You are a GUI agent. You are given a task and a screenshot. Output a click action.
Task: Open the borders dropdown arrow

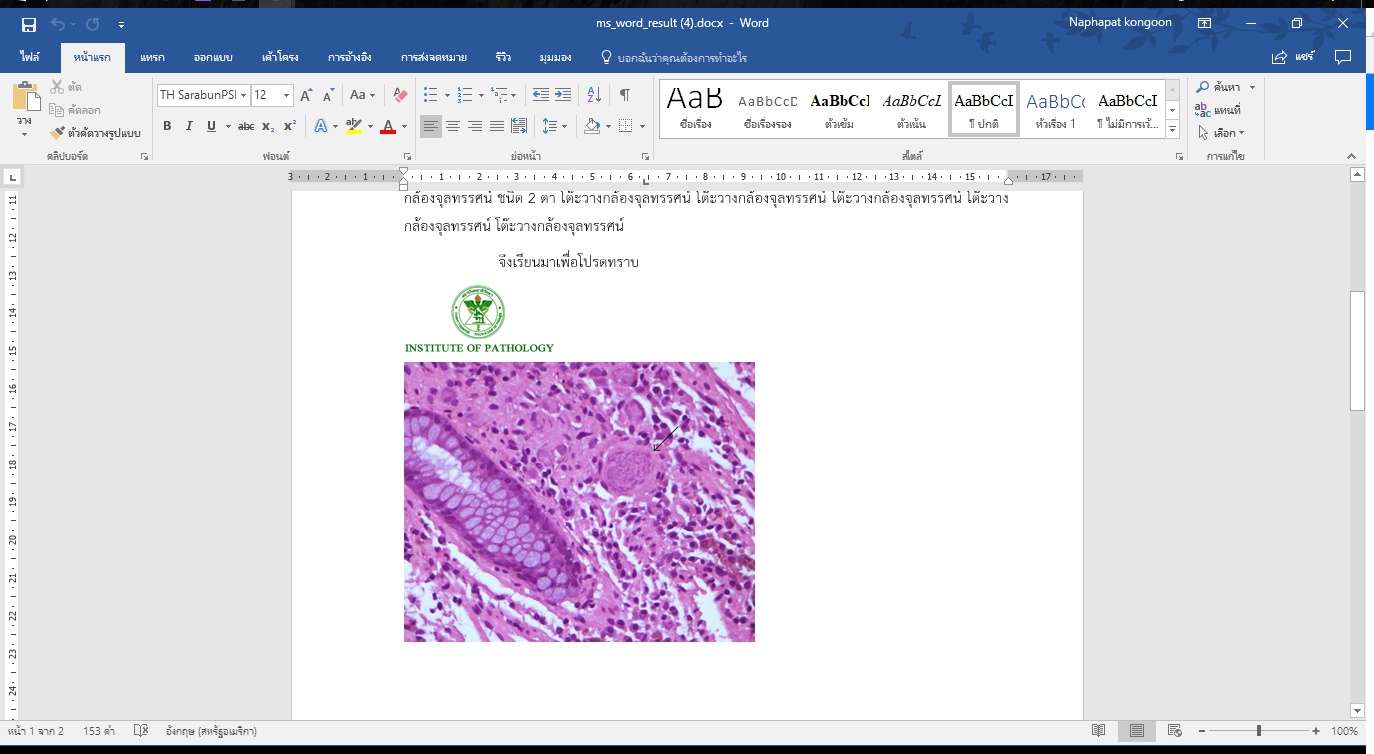[x=642, y=126]
